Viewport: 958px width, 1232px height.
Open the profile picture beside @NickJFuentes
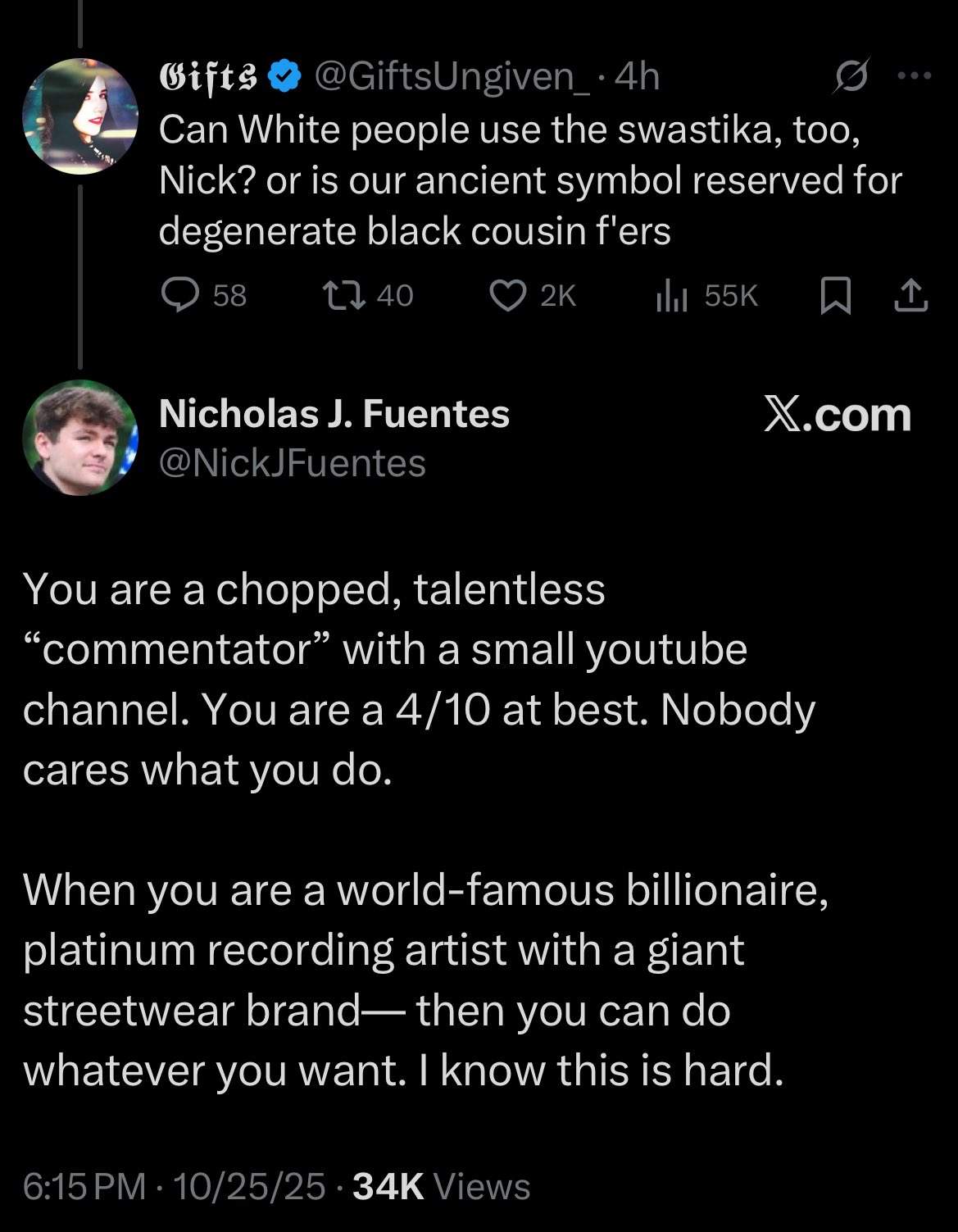pos(80,437)
